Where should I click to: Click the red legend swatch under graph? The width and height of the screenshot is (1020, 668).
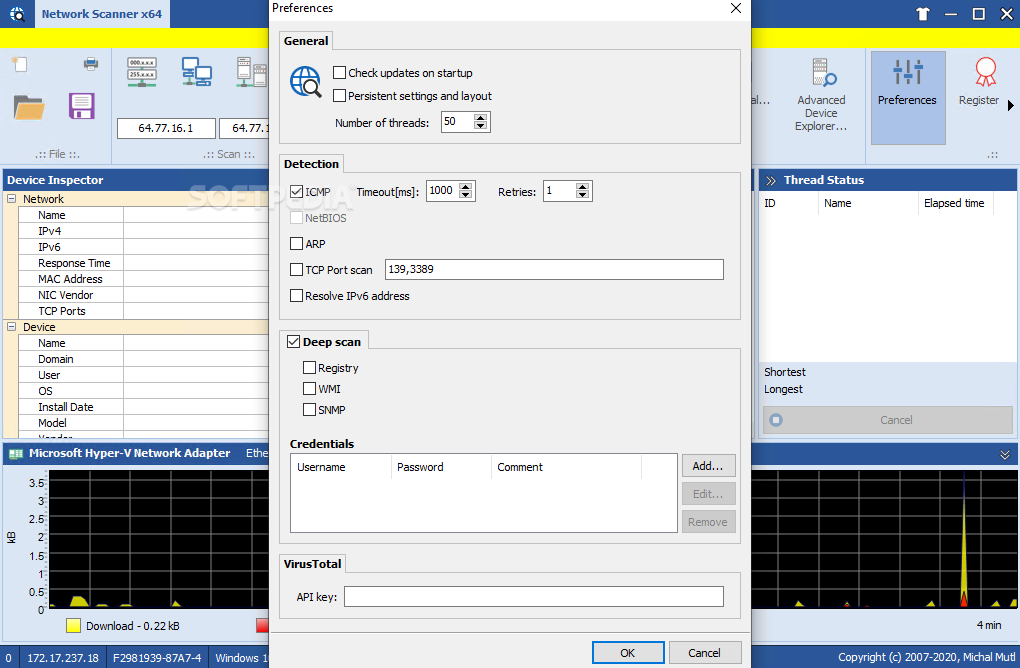point(262,626)
